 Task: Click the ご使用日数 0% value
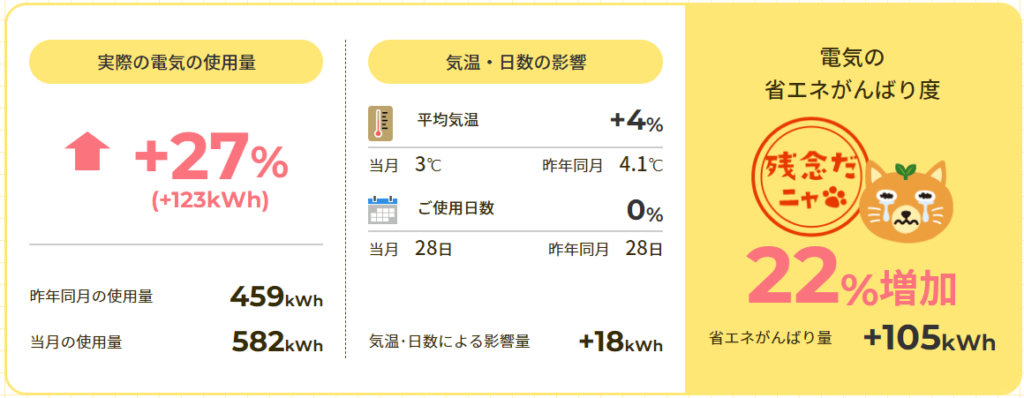coord(645,210)
